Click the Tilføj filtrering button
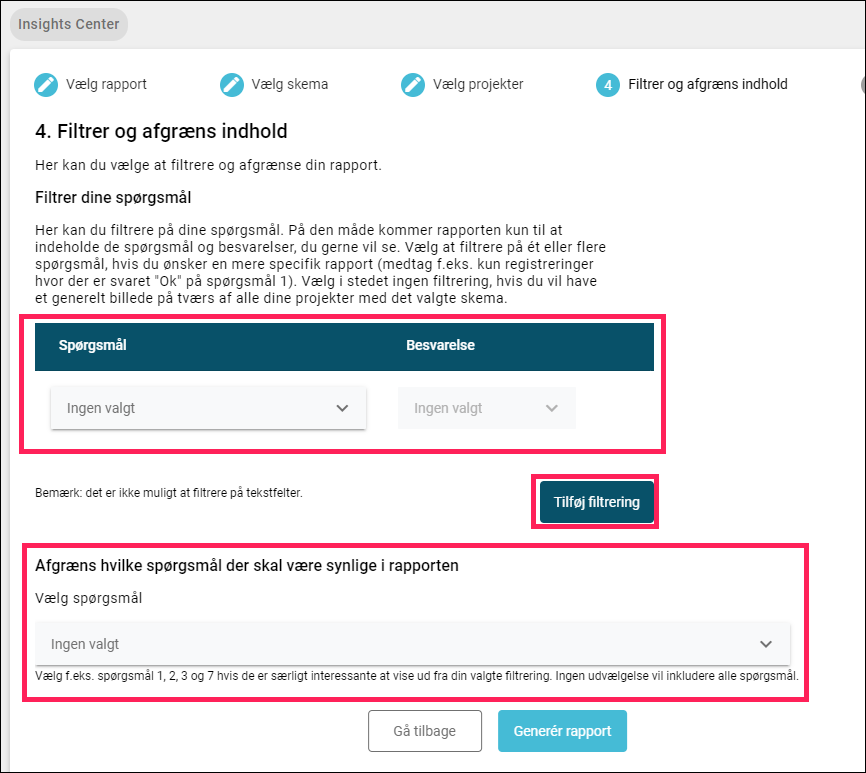 tap(596, 502)
